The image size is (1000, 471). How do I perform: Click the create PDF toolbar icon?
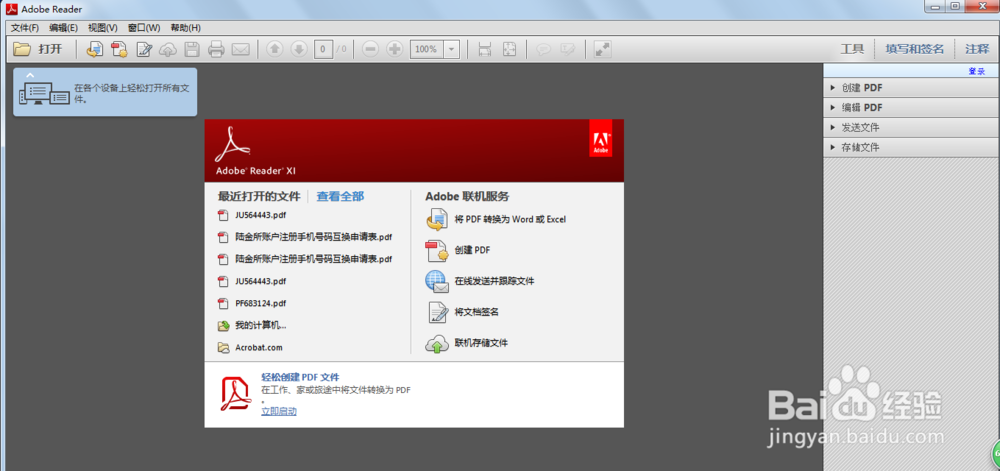point(119,49)
